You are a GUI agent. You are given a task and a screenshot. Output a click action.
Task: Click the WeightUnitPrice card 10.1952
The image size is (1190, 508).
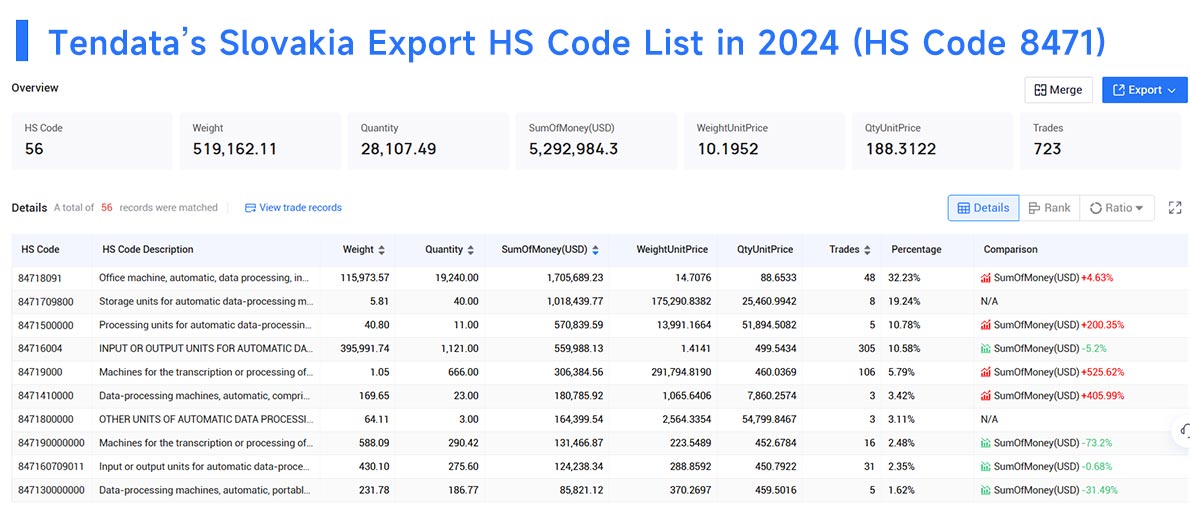pos(765,141)
